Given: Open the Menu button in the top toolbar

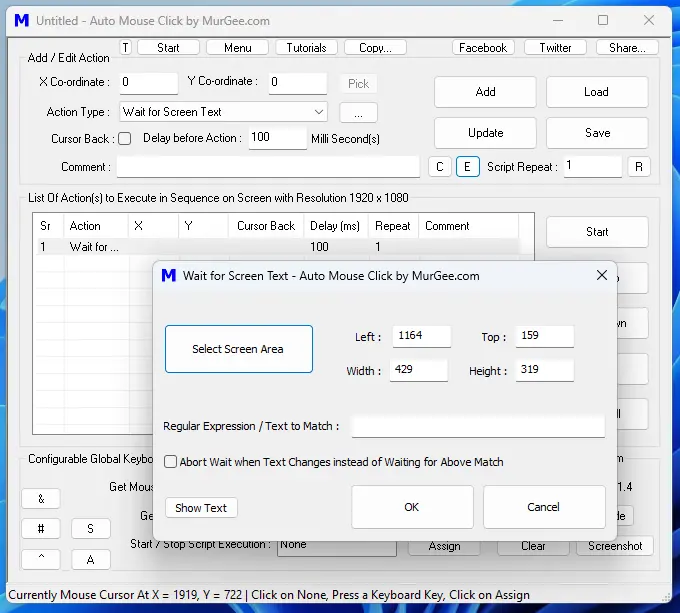Looking at the screenshot, I should 237,47.
